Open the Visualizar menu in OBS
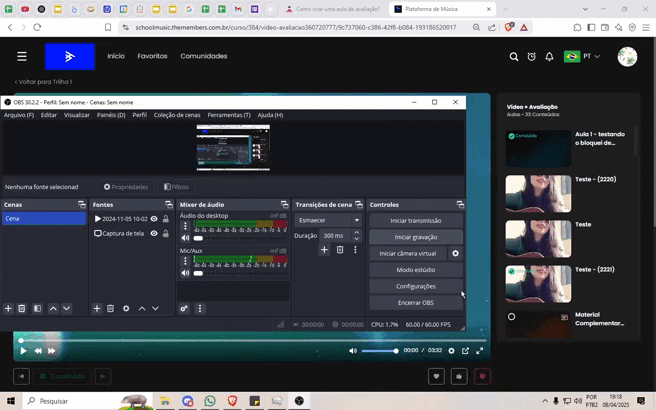Viewport: 656px width, 410px height. pyautogui.click(x=77, y=115)
